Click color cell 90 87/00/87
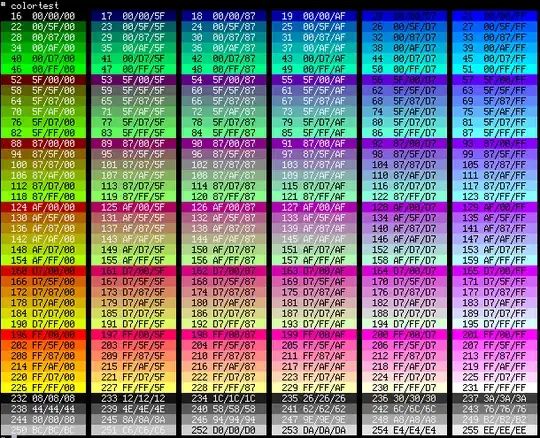Screen dimensions: 540x438 [x=224, y=144]
